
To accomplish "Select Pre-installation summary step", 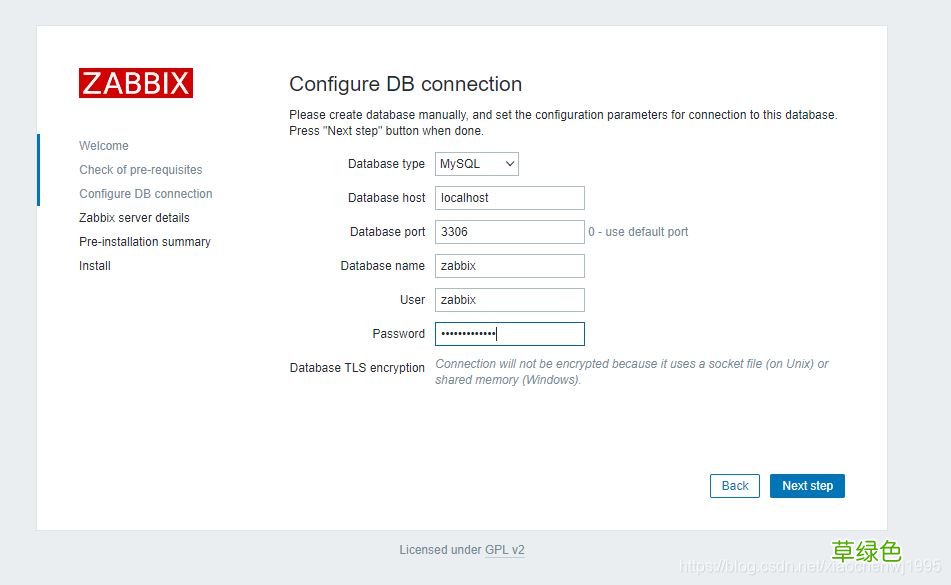I will (145, 241).
